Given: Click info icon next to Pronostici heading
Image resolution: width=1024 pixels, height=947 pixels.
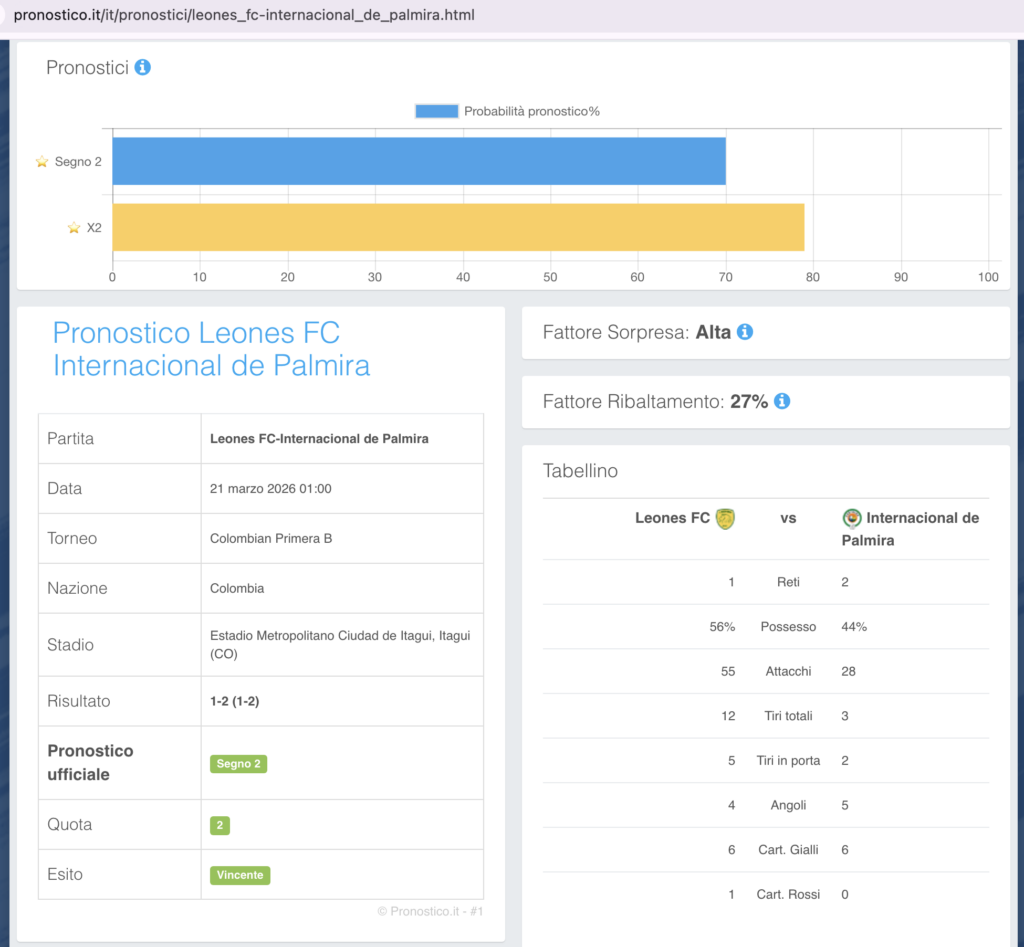Looking at the screenshot, I should pos(142,68).
